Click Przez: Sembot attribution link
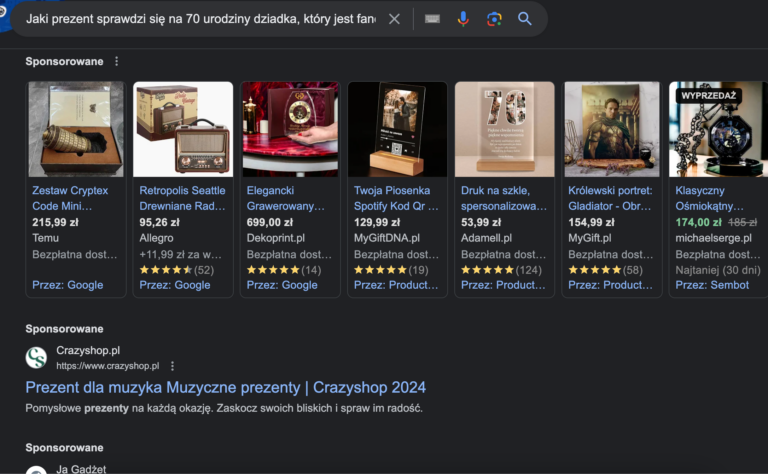The image size is (768, 474). pos(712,285)
